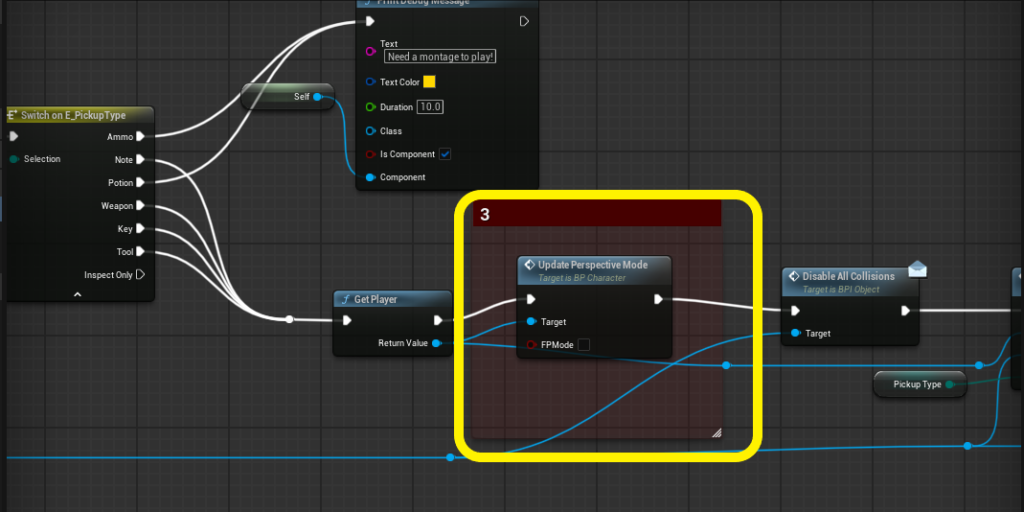This screenshot has width=1024, height=512.
Task: Click the Text input field on Print node
Action: 441,57
